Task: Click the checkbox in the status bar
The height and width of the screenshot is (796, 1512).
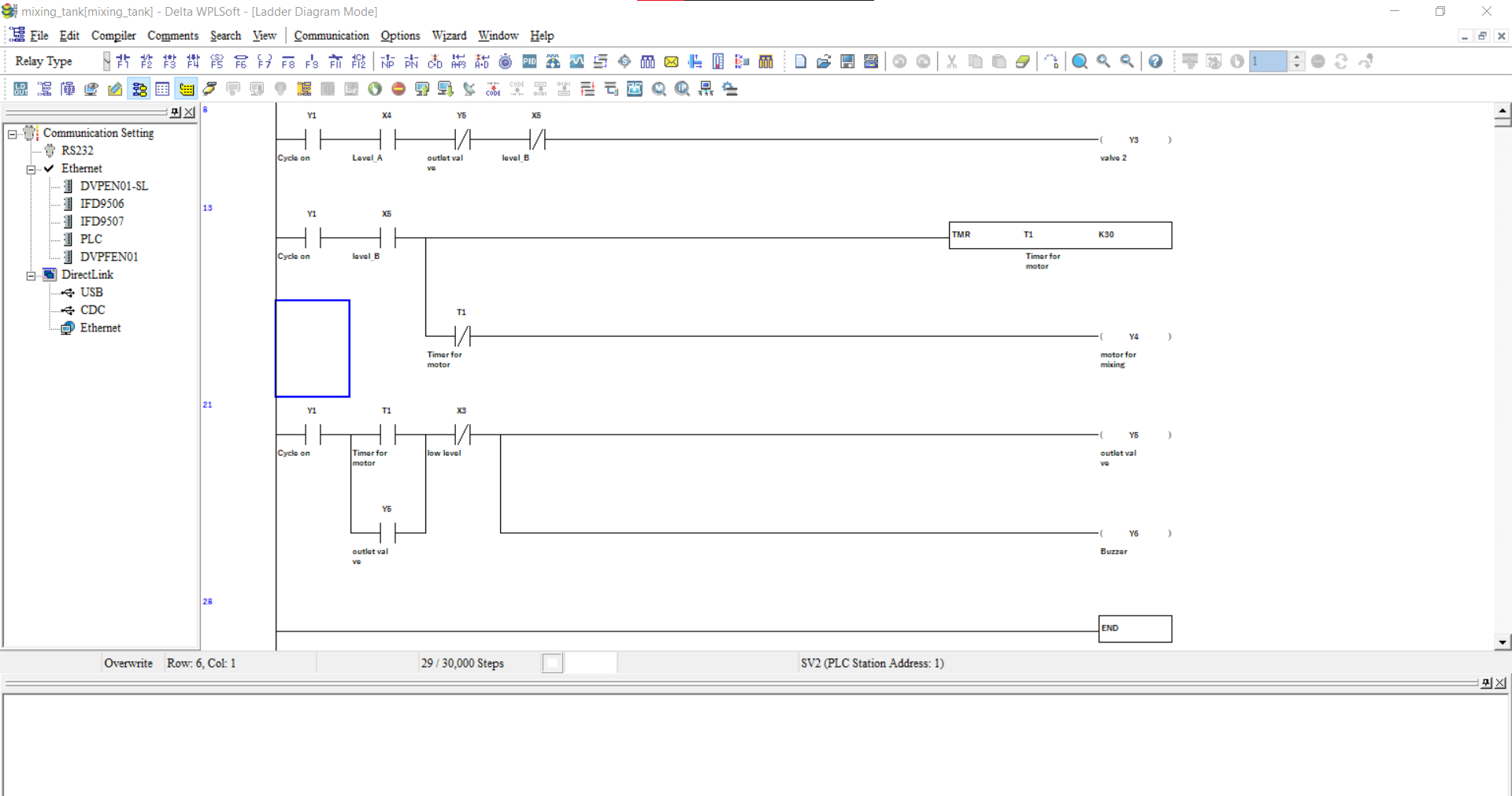Action: (x=553, y=663)
